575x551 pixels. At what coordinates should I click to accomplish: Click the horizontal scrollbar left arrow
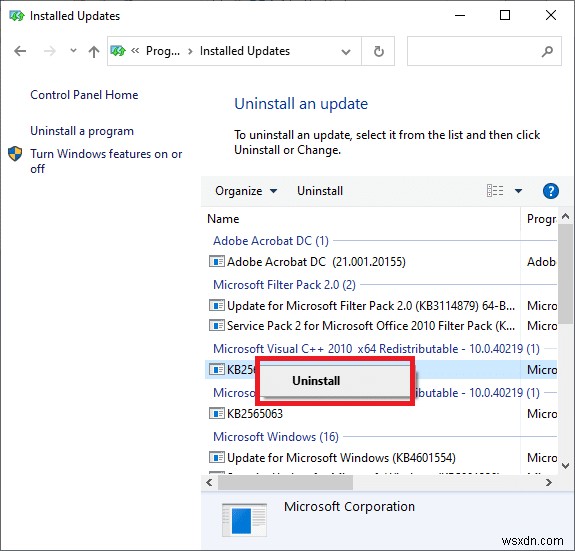(x=209, y=483)
